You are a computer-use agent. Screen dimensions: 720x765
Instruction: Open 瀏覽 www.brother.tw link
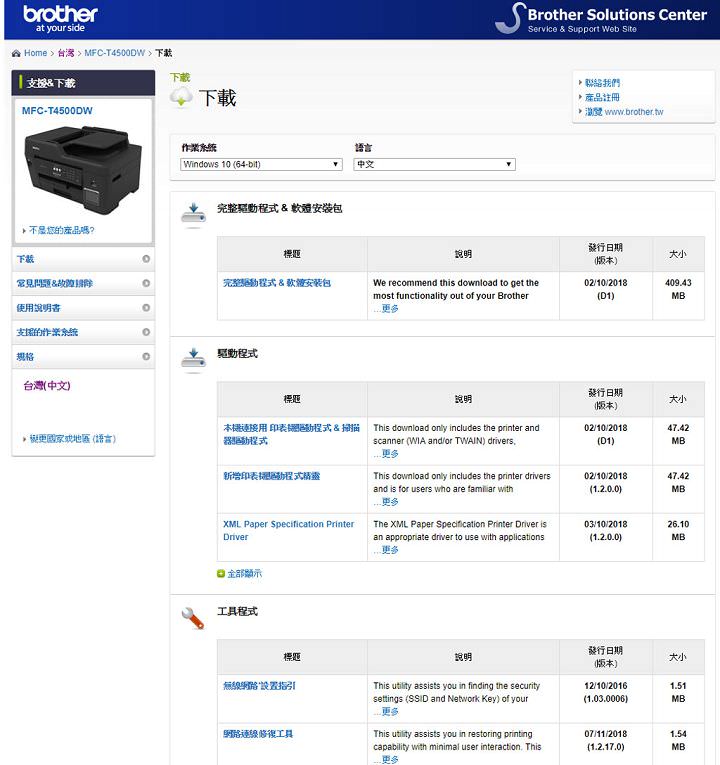tap(624, 112)
